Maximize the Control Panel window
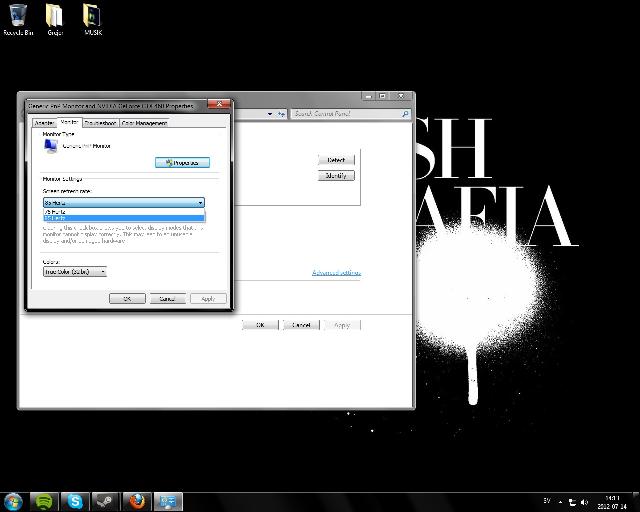Viewport: 640px width, 512px height. point(382,96)
